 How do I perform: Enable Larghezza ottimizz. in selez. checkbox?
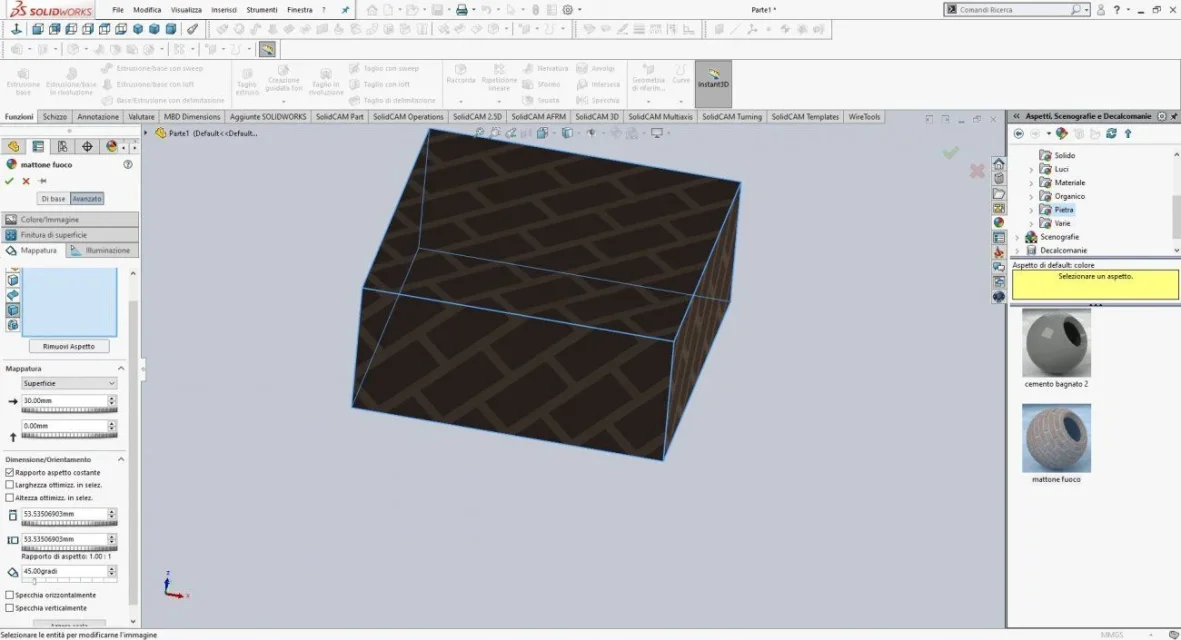(x=10, y=485)
